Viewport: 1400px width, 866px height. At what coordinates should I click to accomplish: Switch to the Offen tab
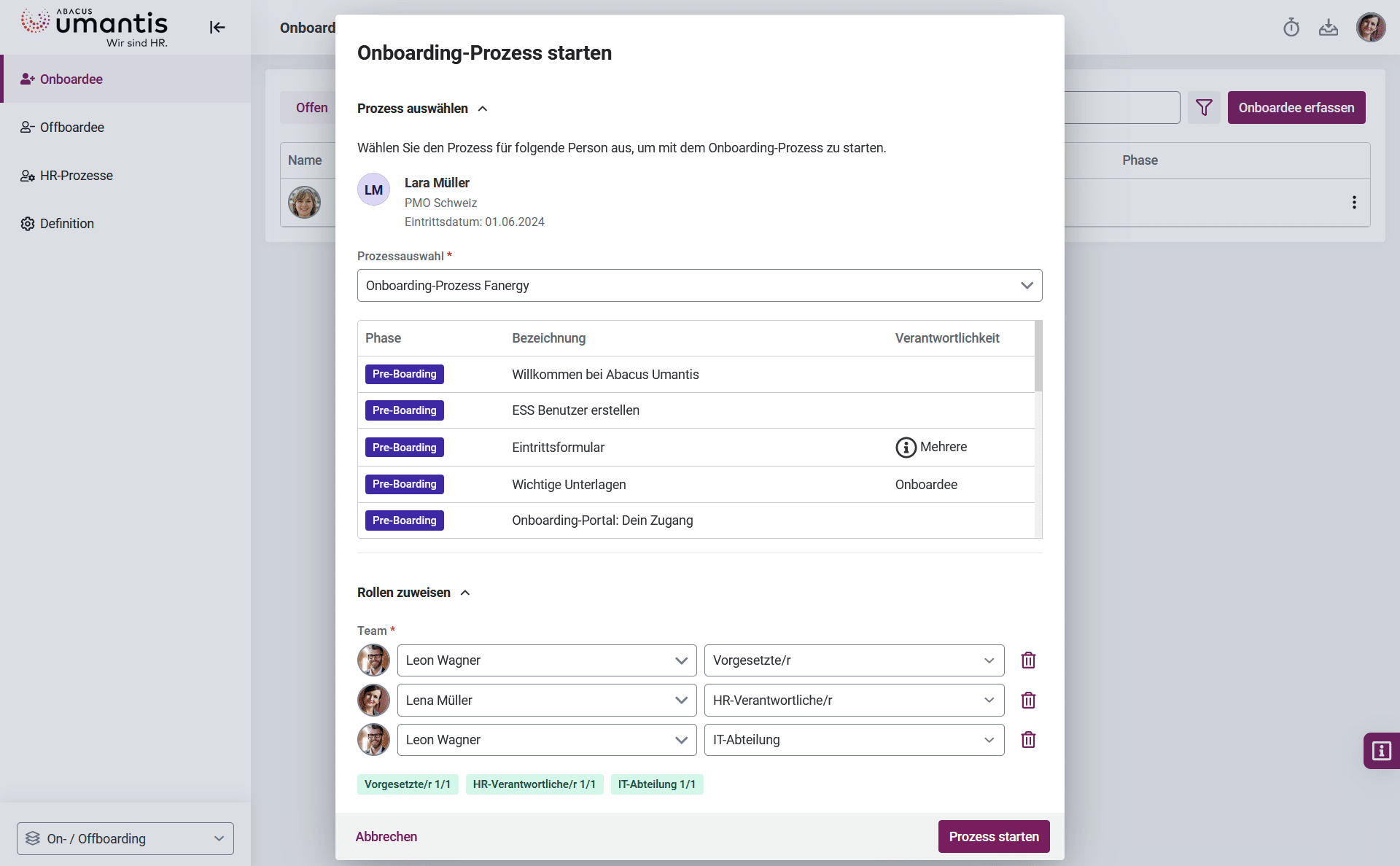tap(311, 107)
